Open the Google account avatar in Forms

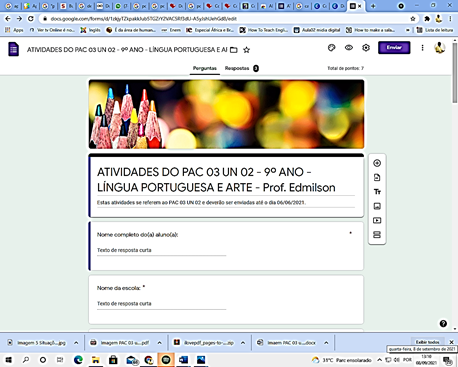pos(440,48)
